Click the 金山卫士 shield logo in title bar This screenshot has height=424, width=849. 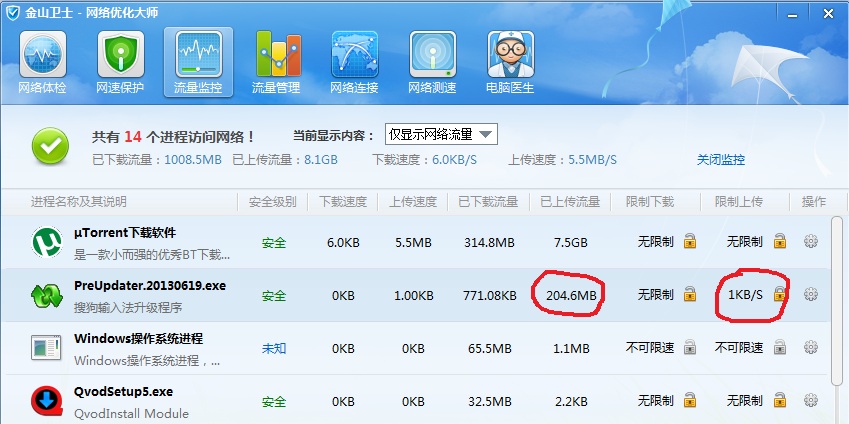(12, 13)
